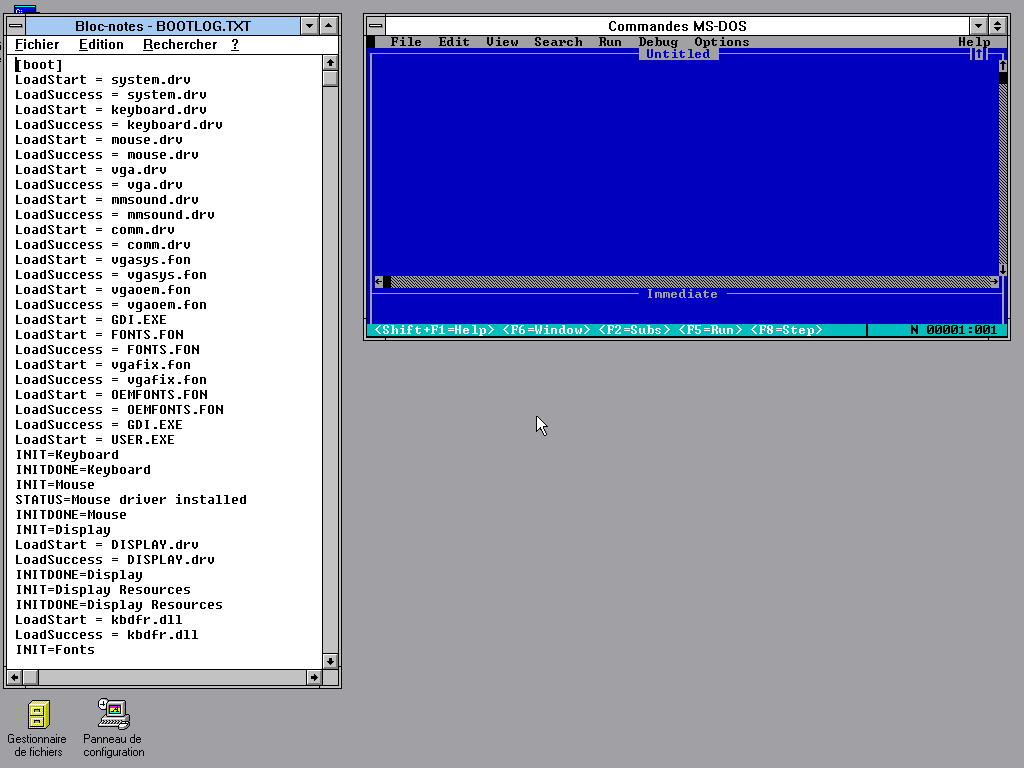Image resolution: width=1024 pixels, height=768 pixels.
Task: Open Bloc-notes window control menu box
Action: click(x=16, y=26)
